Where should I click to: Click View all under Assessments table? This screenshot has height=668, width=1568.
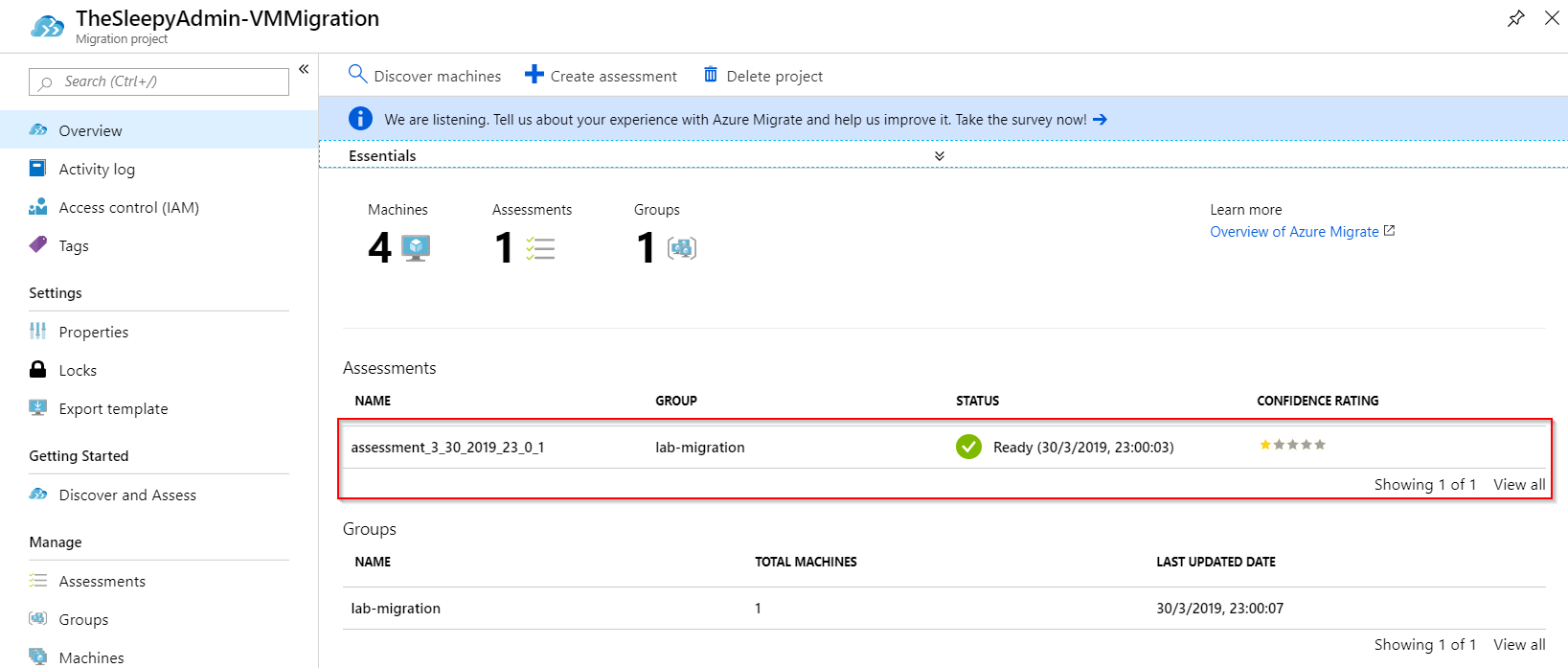1518,485
